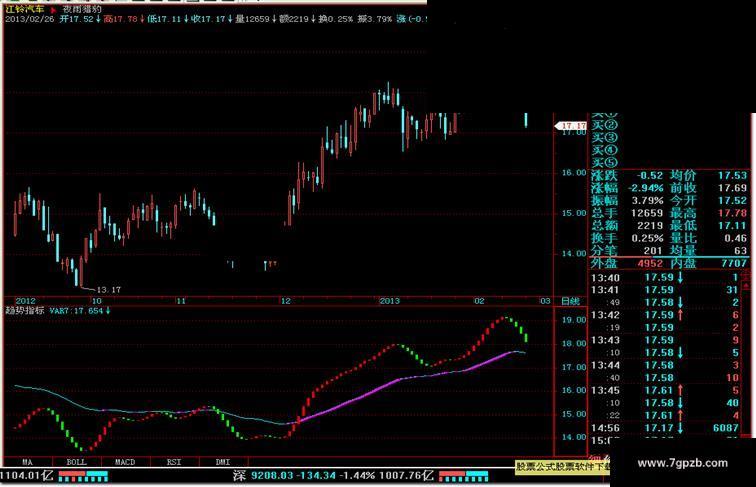Click the 总手 value 12659
756x487 pixels.
[x=648, y=213]
